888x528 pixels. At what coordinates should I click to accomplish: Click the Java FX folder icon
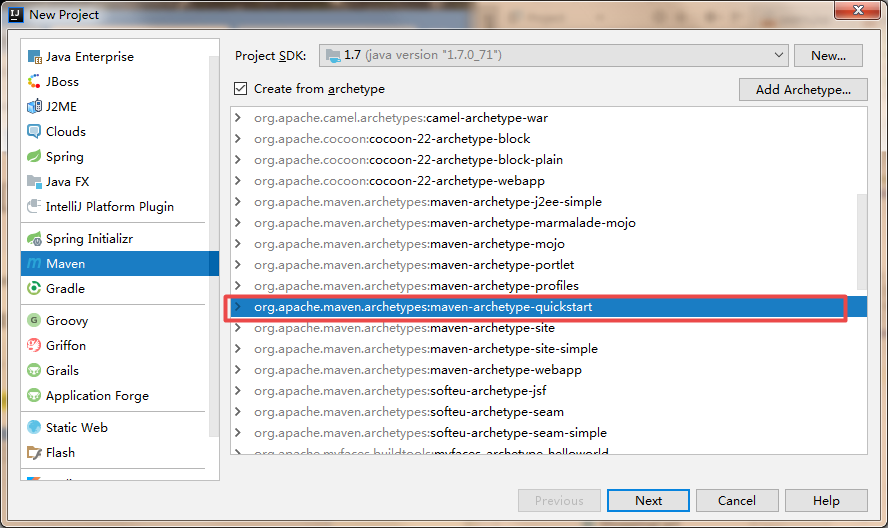coord(35,181)
